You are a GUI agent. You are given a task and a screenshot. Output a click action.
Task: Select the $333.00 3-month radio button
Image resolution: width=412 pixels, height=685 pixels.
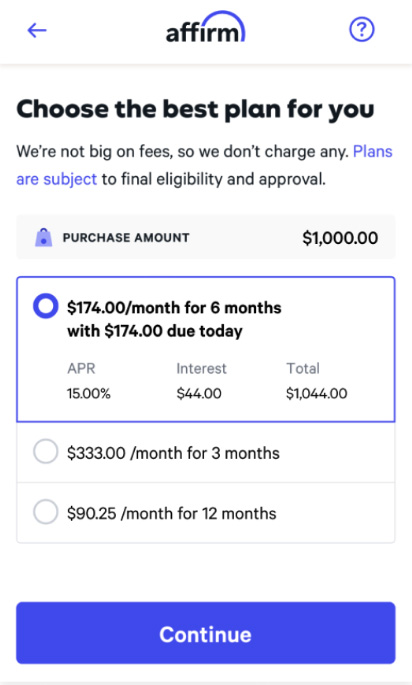pyautogui.click(x=46, y=451)
